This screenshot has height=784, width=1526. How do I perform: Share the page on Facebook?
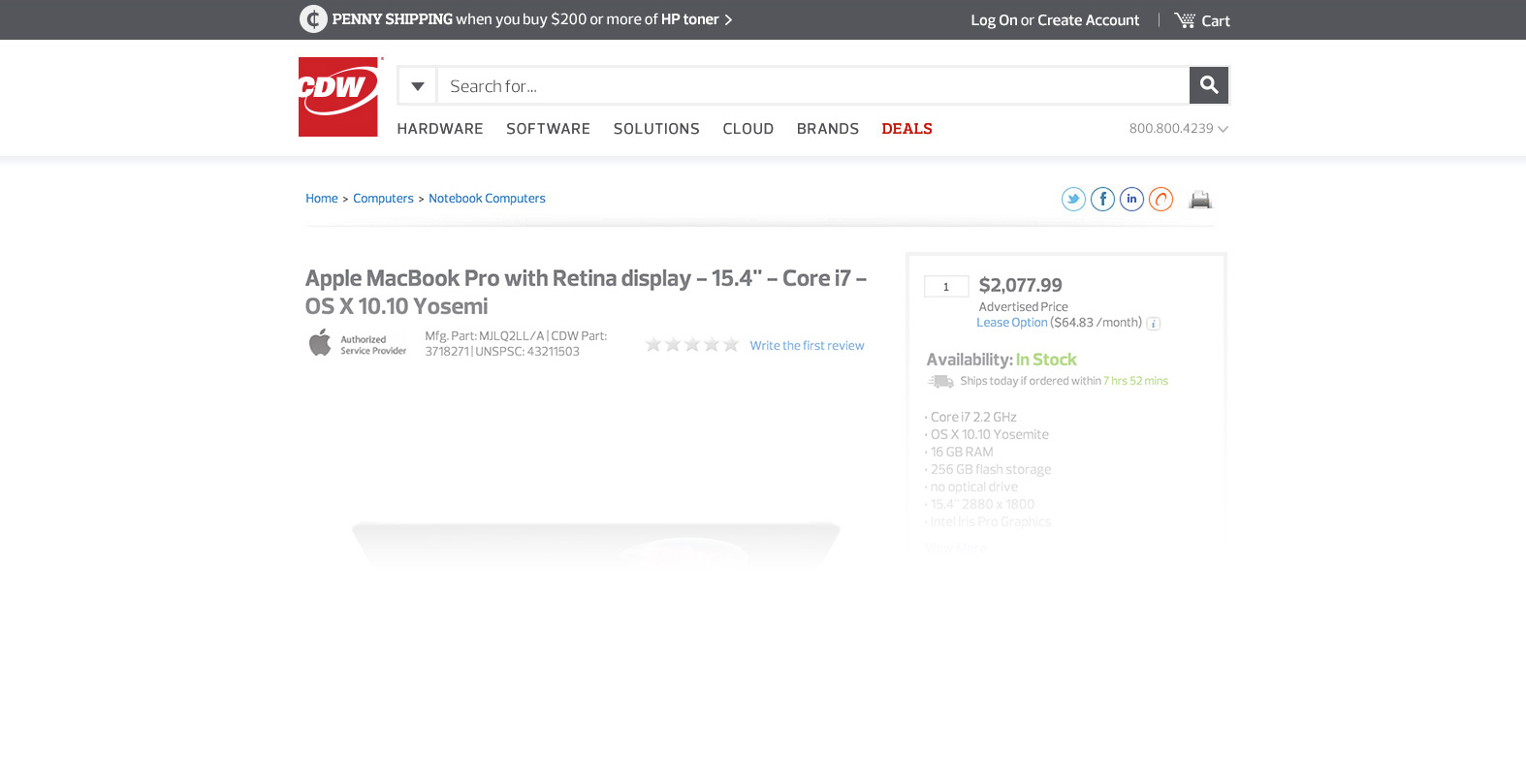[1102, 200]
